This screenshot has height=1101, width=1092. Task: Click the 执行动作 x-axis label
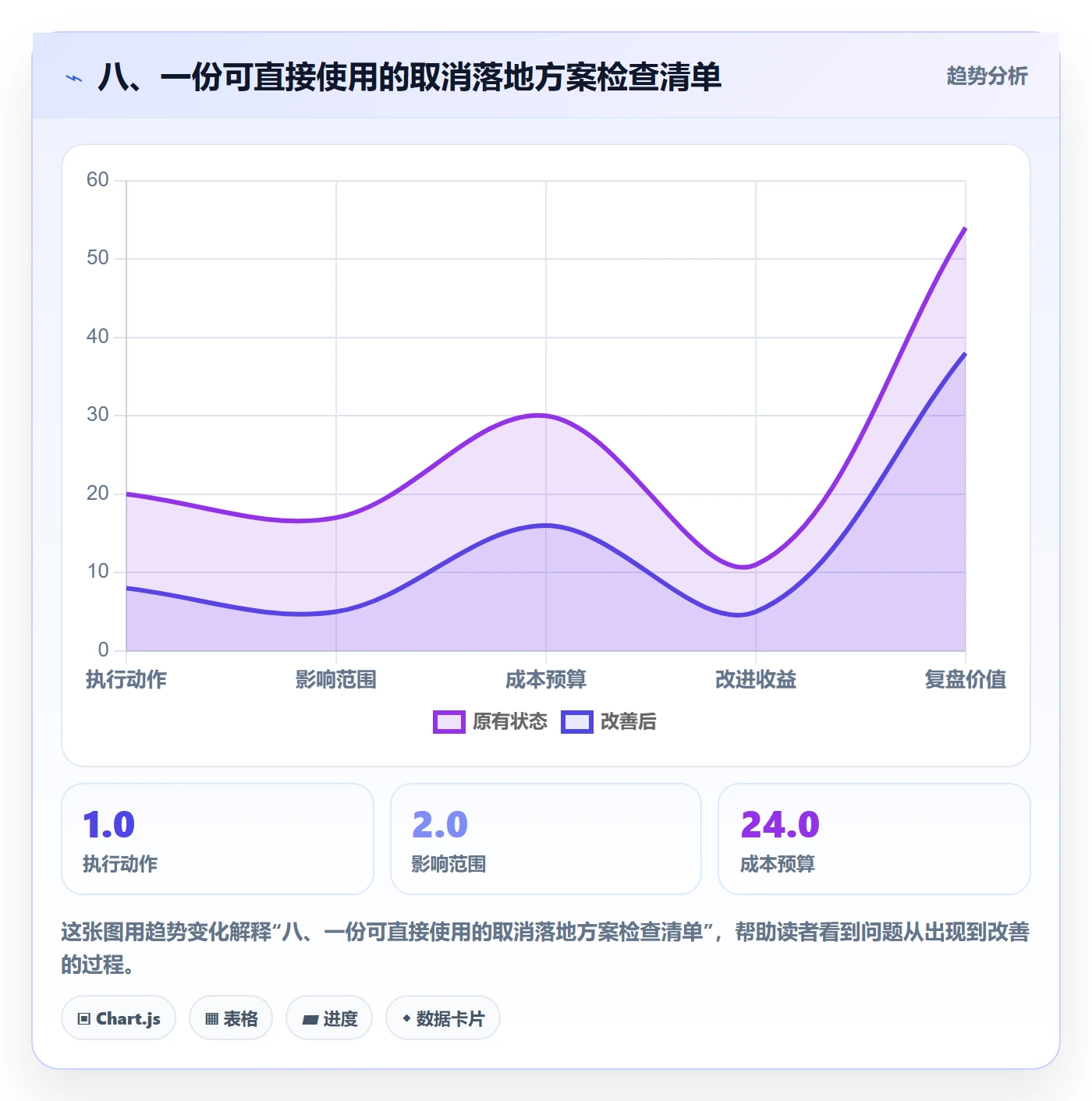point(126,680)
